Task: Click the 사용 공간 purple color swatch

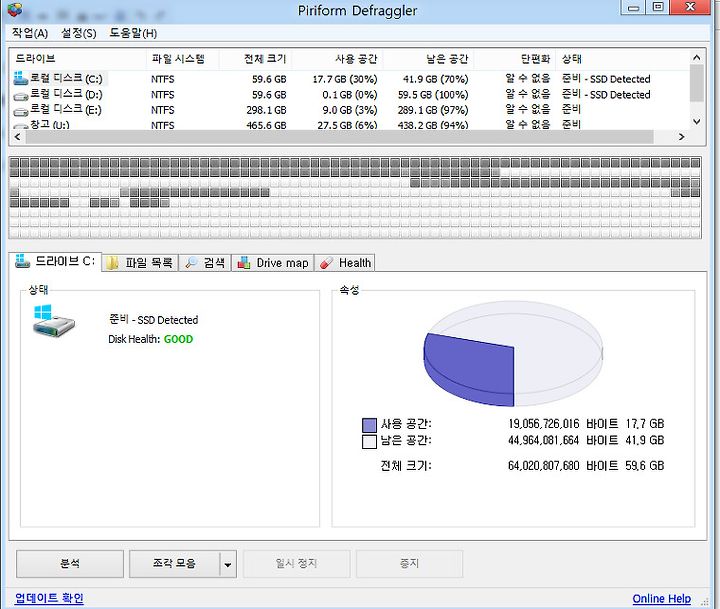Action: [369, 425]
